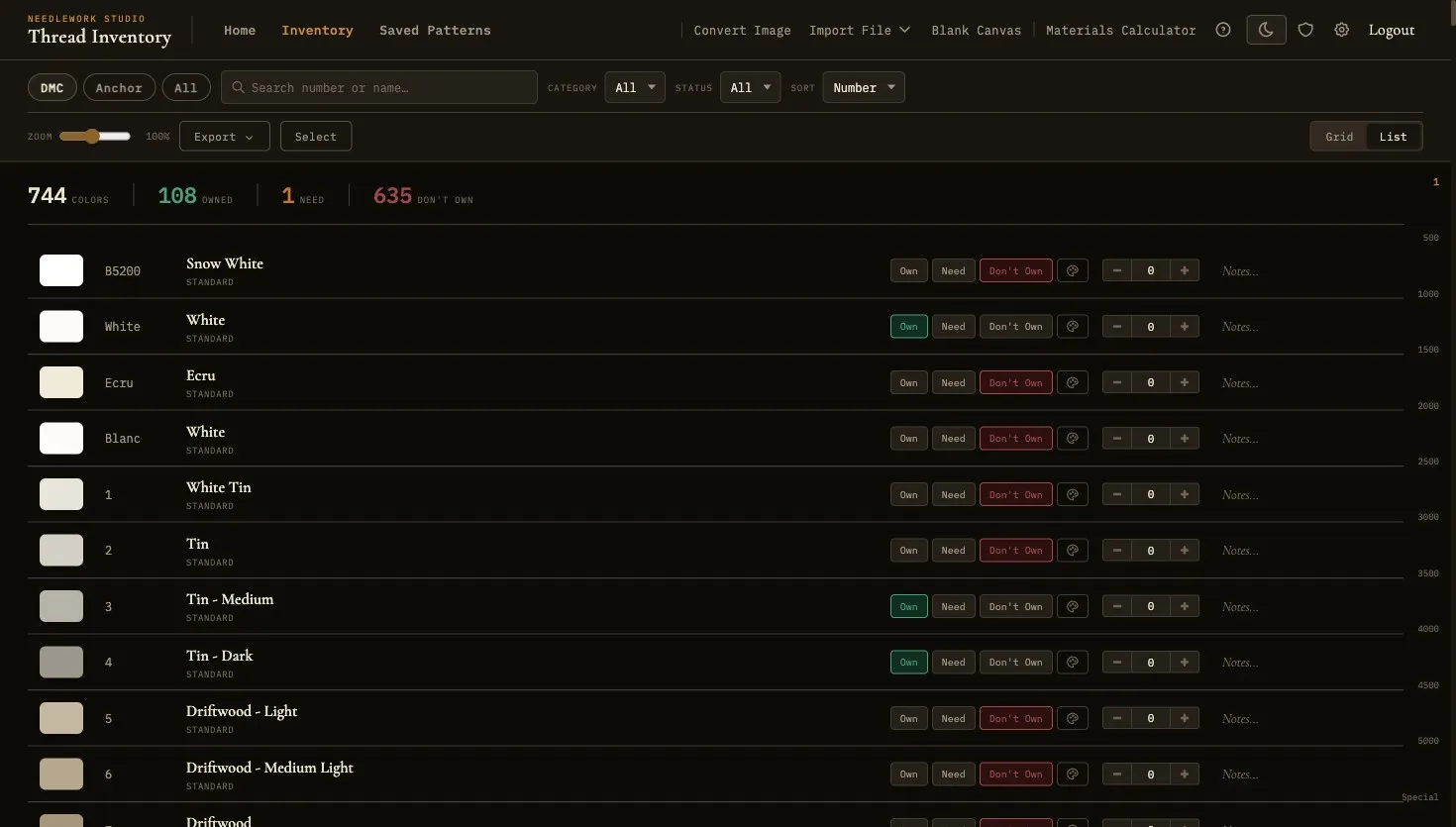
Task: Click the Logout button
Action: [x=1391, y=30]
